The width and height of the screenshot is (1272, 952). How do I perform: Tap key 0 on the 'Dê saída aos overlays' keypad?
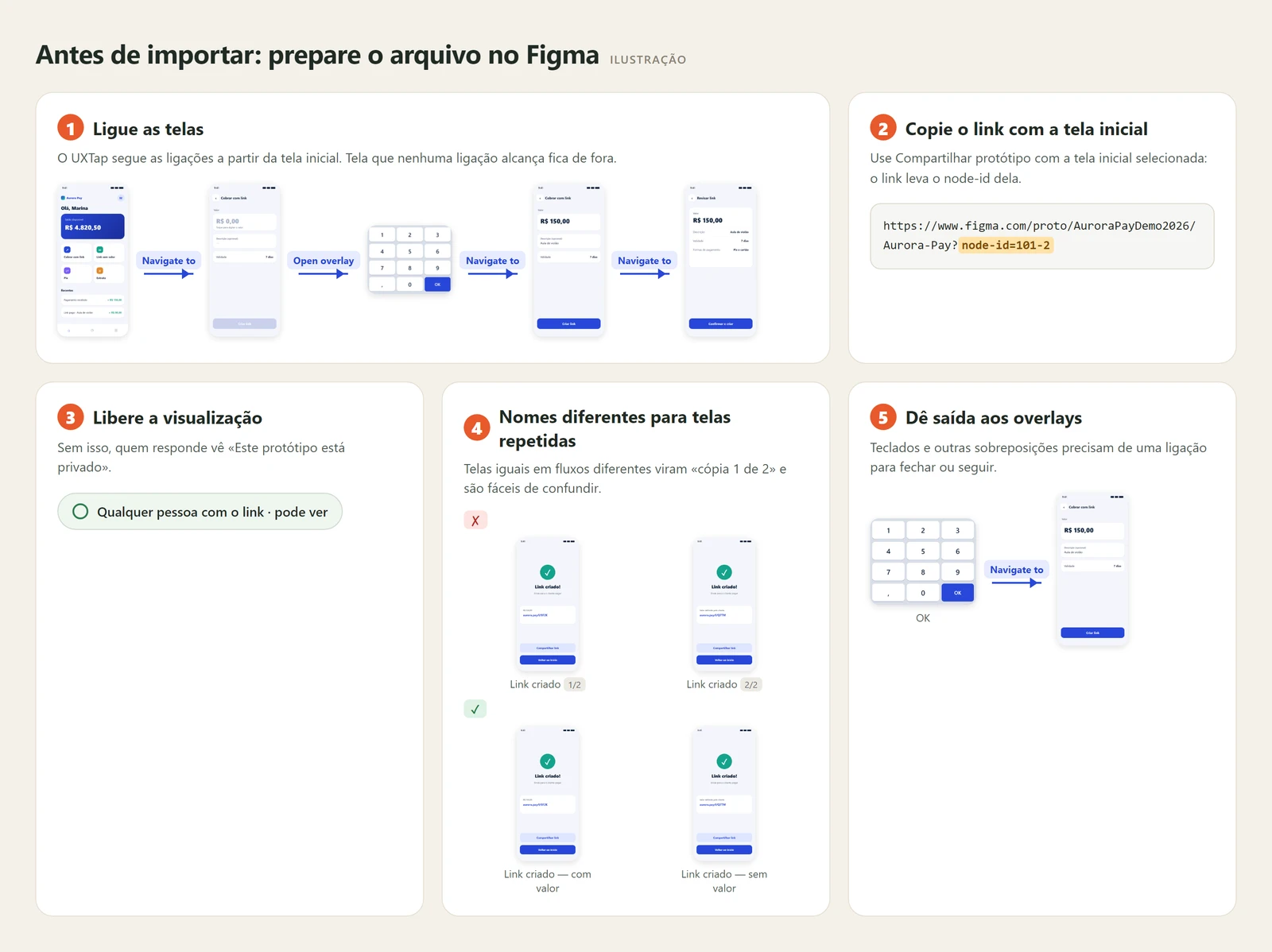coord(923,593)
